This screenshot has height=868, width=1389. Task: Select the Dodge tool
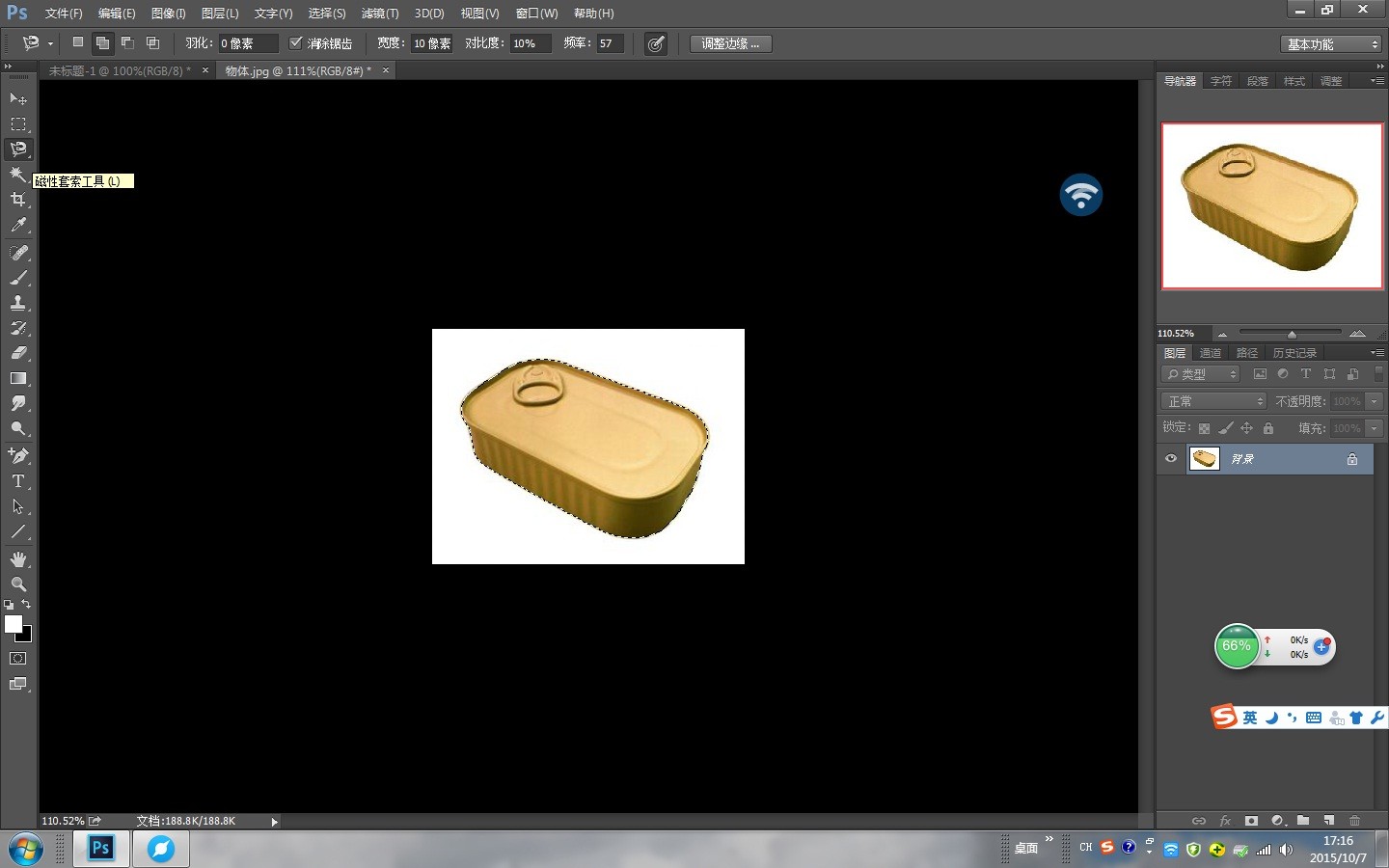(x=18, y=428)
